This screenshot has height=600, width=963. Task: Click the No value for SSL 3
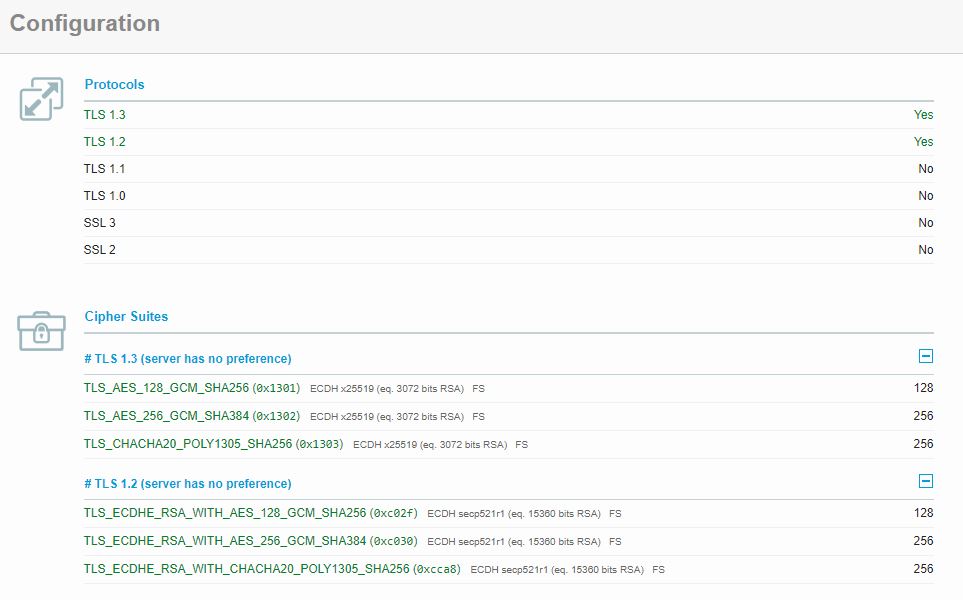click(x=926, y=223)
